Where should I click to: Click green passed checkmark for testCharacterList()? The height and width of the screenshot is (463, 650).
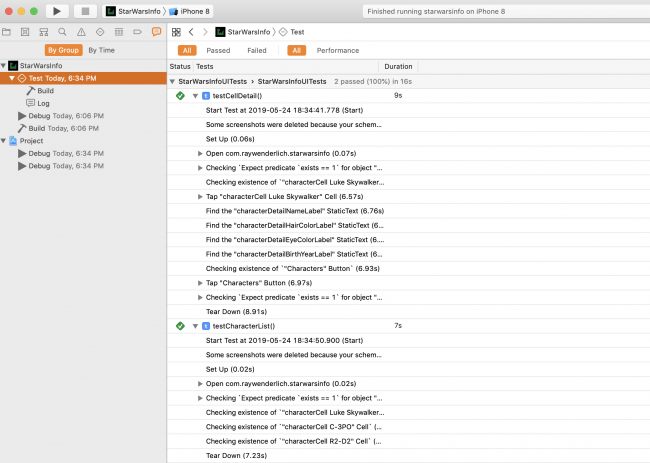click(x=180, y=326)
